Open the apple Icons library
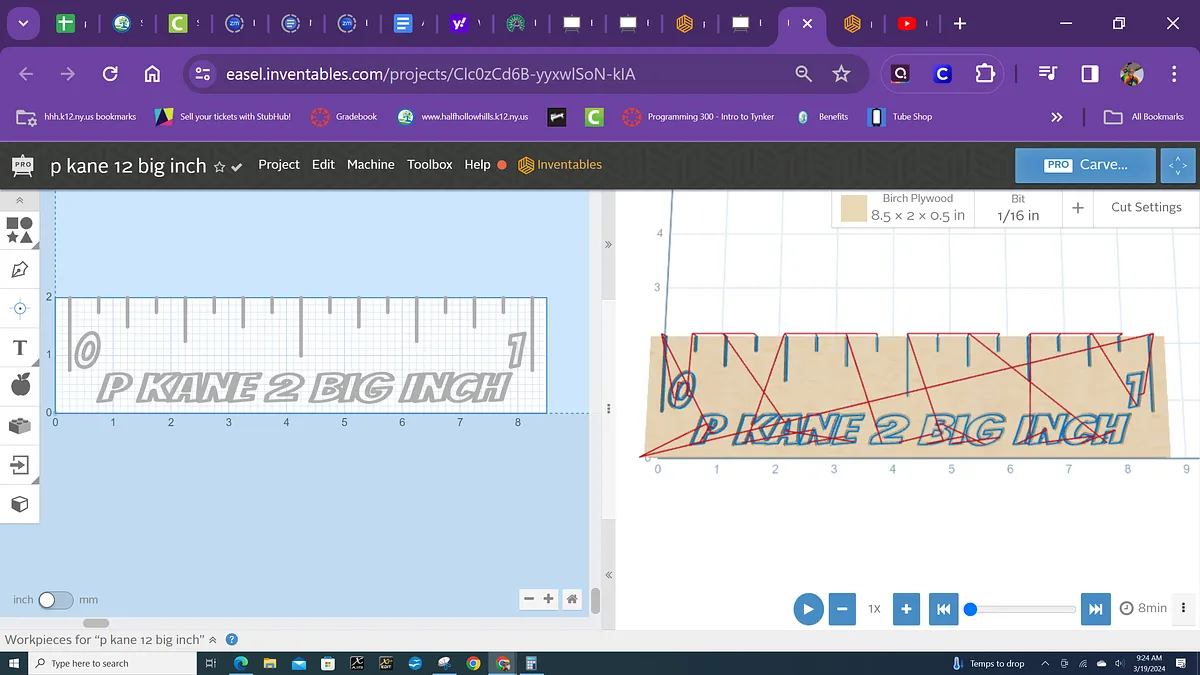Screen dimensions: 1200x675 click(x=19, y=386)
